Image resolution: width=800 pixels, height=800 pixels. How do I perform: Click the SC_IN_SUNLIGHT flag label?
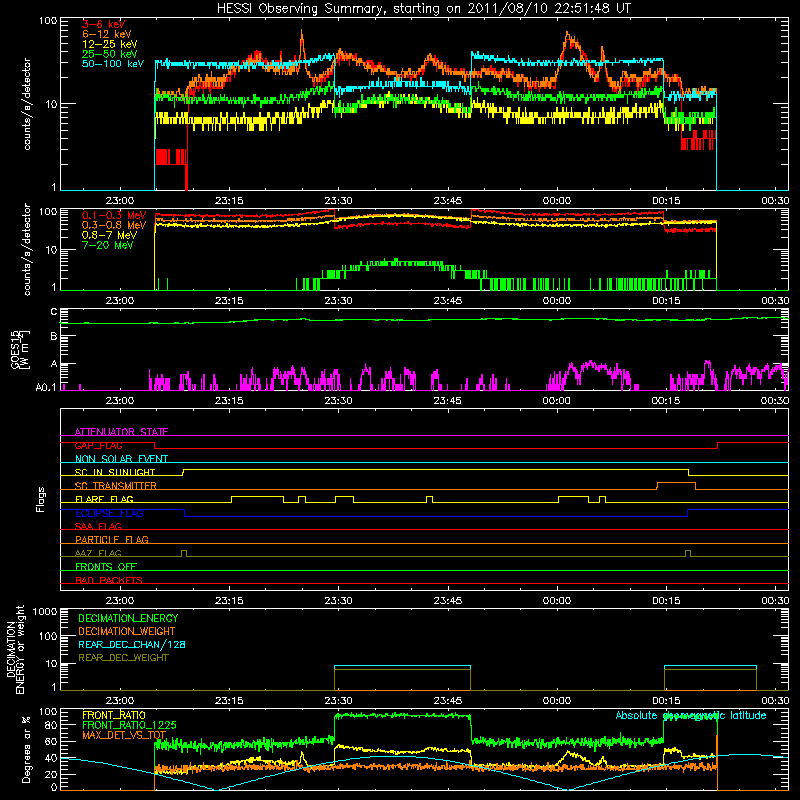[115, 472]
